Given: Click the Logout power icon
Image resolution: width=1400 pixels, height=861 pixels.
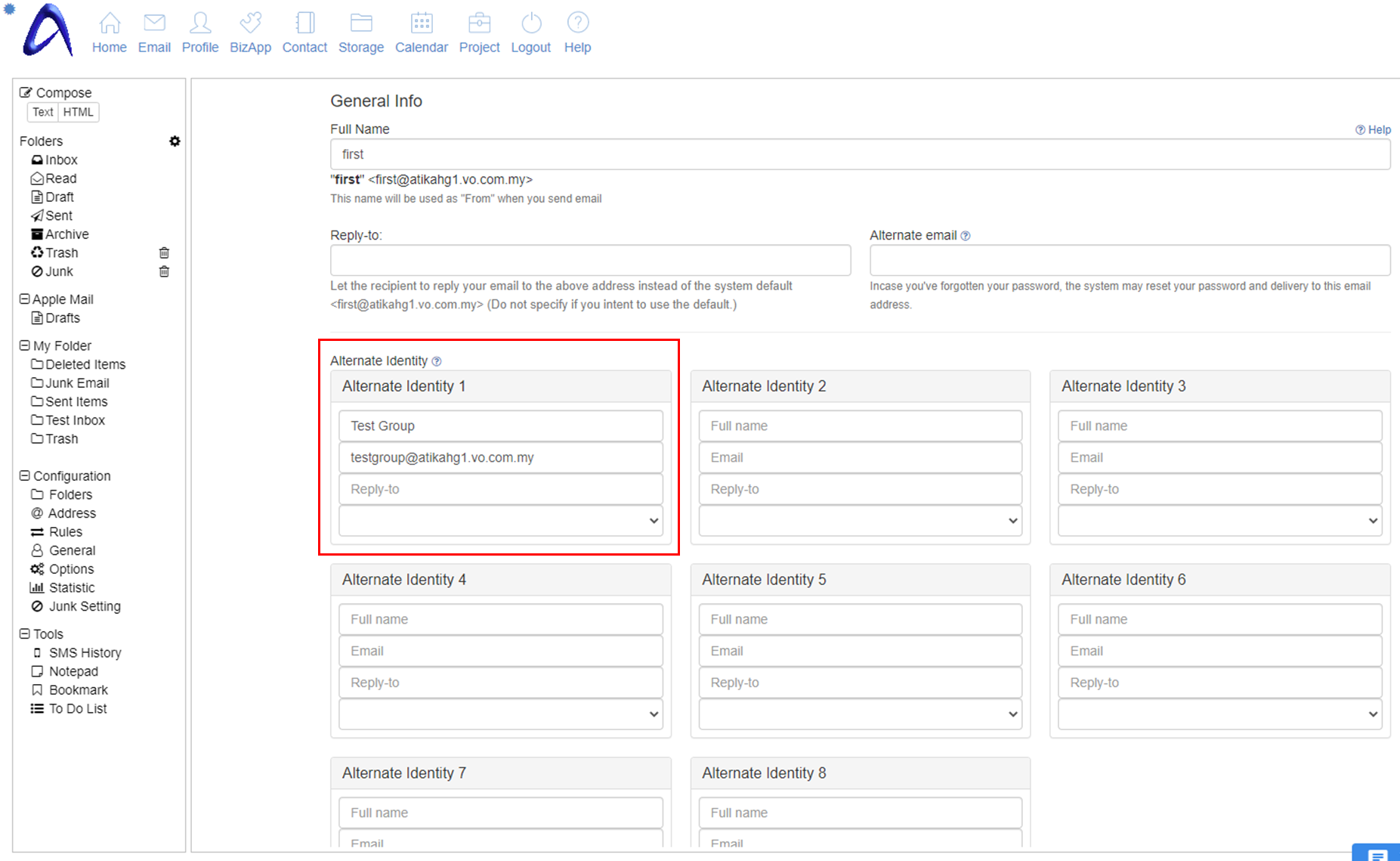Looking at the screenshot, I should (x=531, y=23).
